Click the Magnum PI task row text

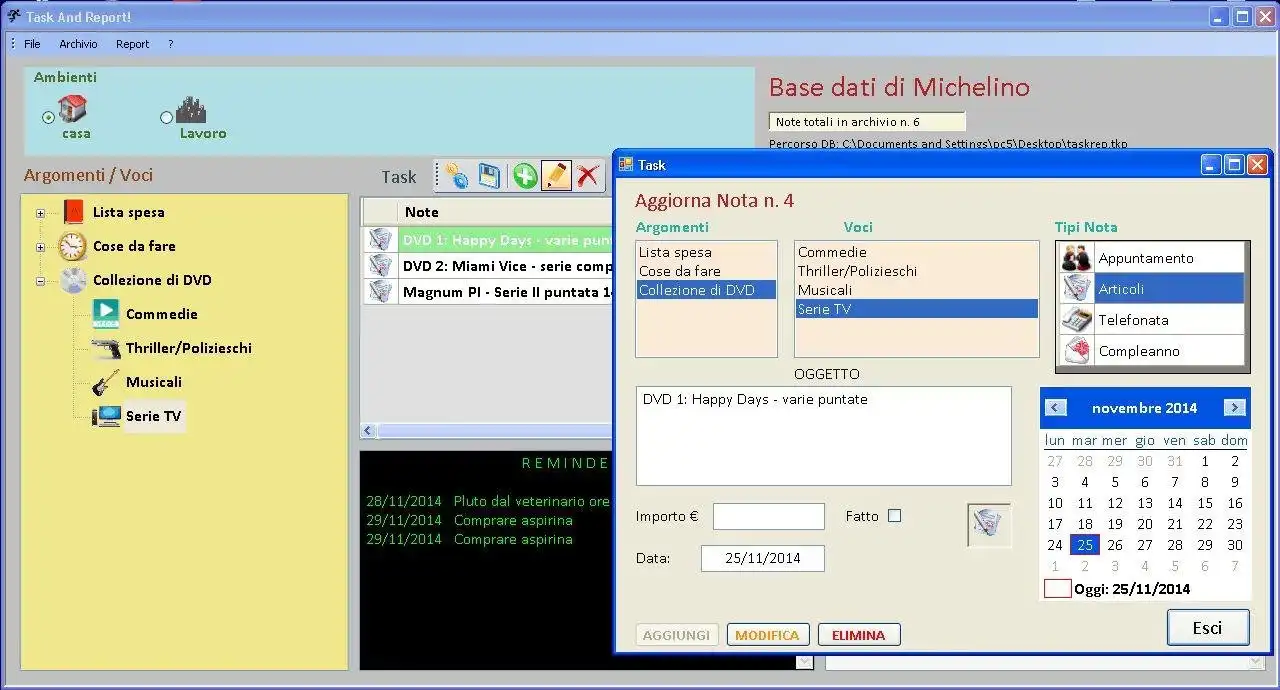pyautogui.click(x=507, y=292)
